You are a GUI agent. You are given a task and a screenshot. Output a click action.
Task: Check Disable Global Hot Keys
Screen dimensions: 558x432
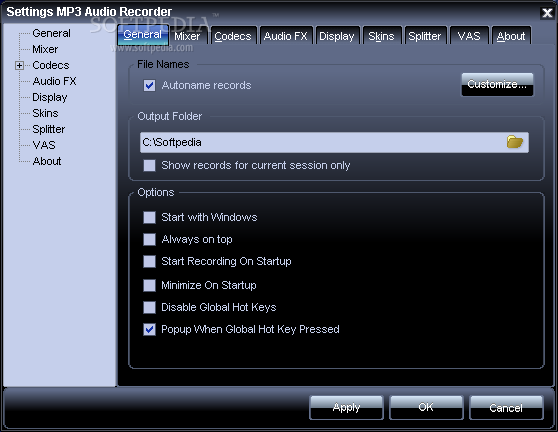click(149, 307)
